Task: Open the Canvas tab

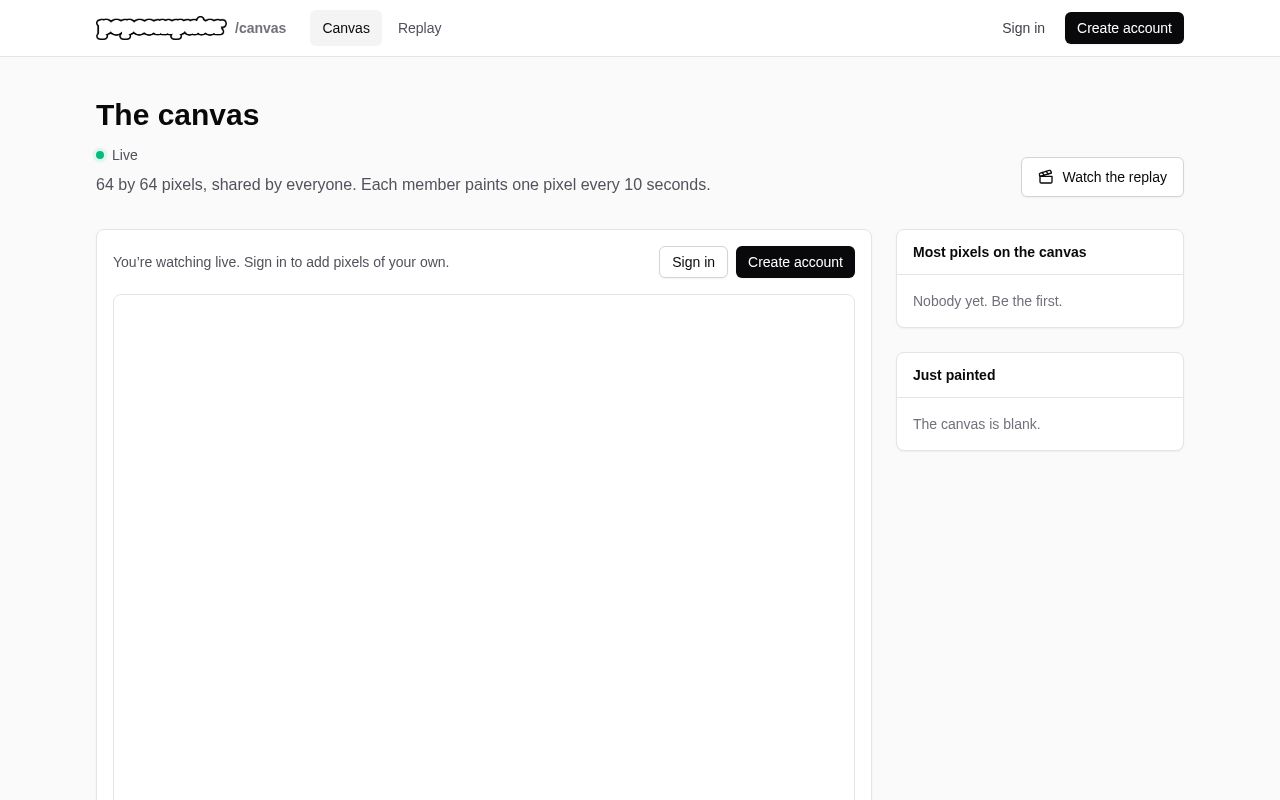Action: coord(346,28)
